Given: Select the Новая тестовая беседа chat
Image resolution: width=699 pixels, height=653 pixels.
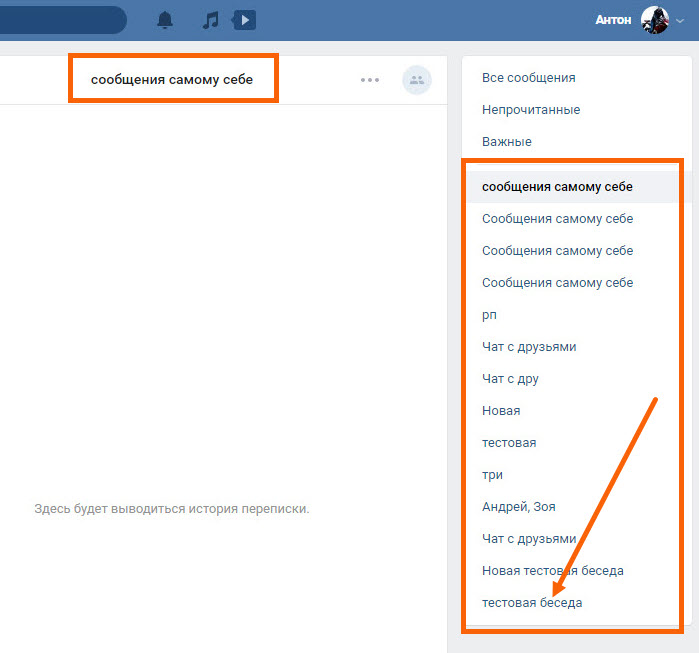Looking at the screenshot, I should pos(552,571).
